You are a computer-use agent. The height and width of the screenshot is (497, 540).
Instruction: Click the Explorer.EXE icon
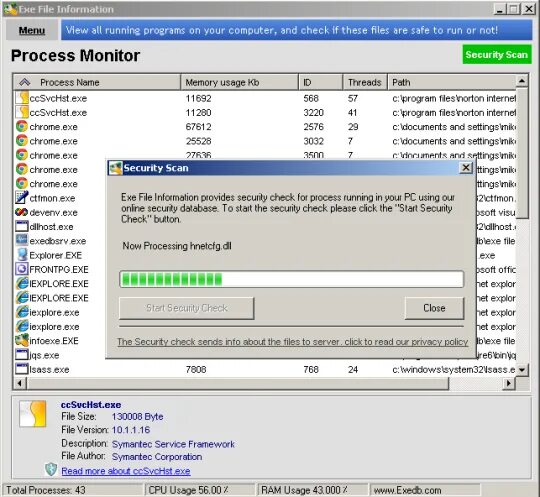22,255
